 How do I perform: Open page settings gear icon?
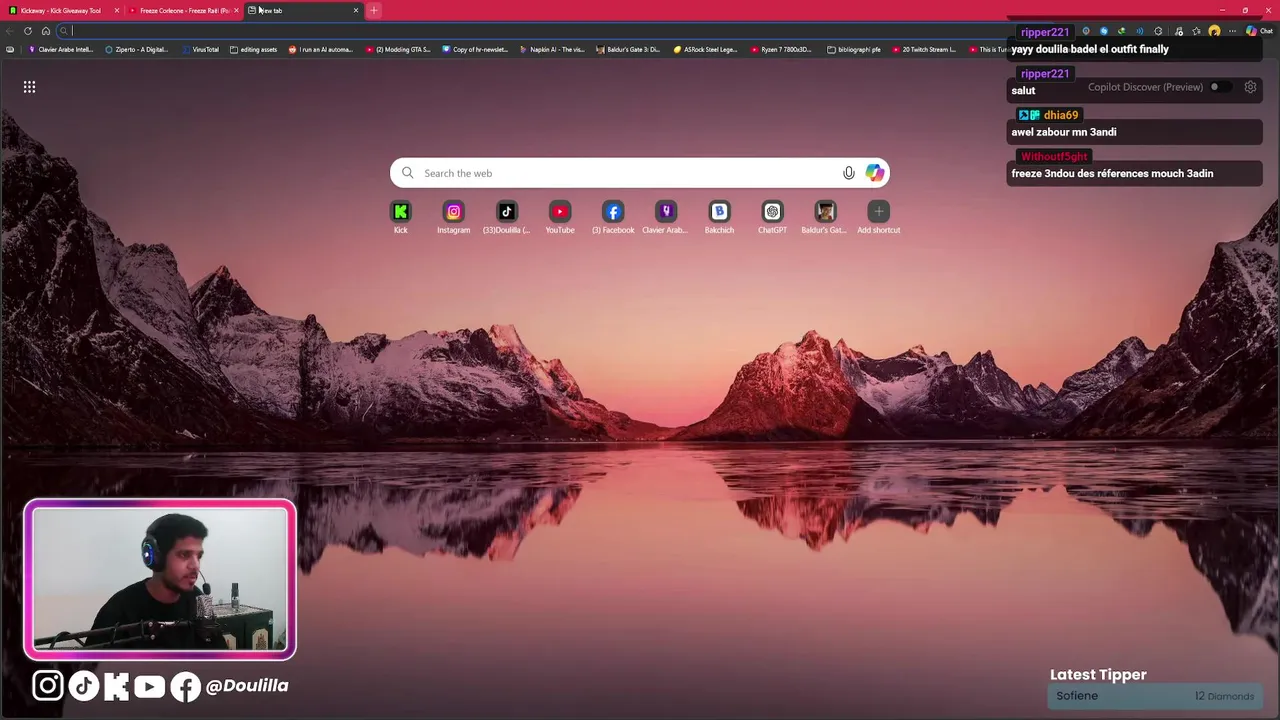click(x=1250, y=87)
